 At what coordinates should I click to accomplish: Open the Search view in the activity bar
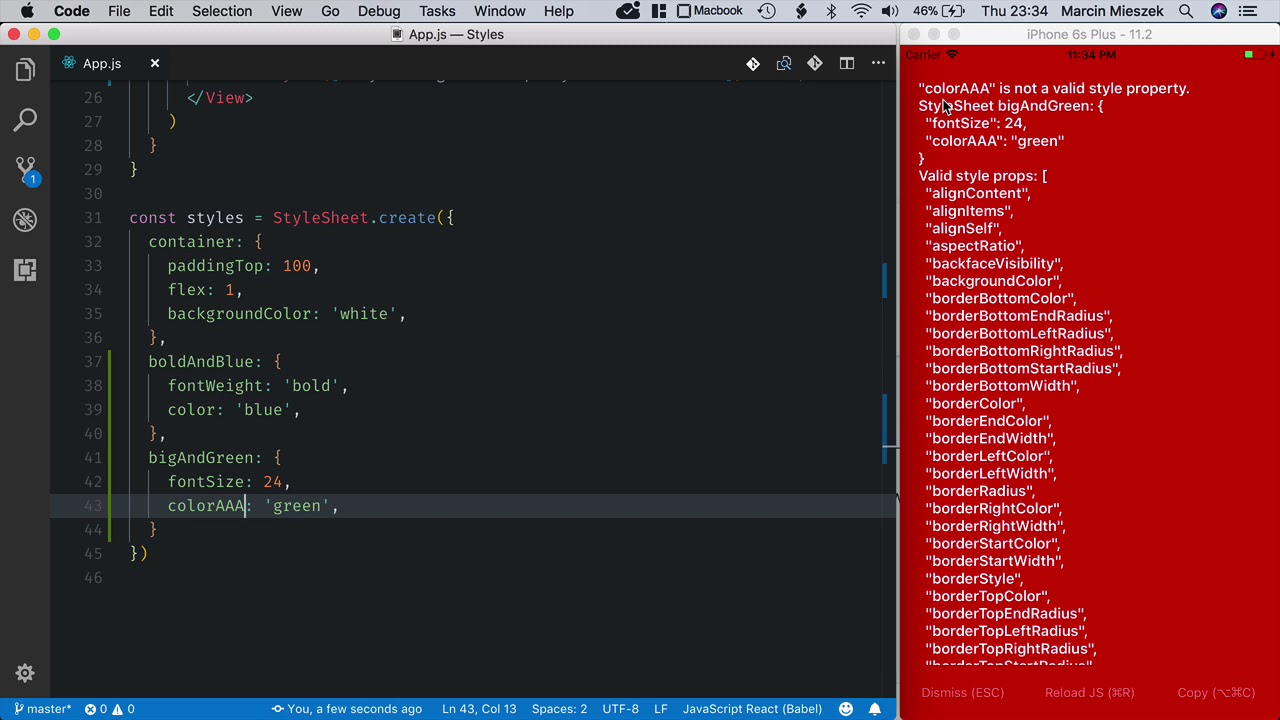coord(25,120)
